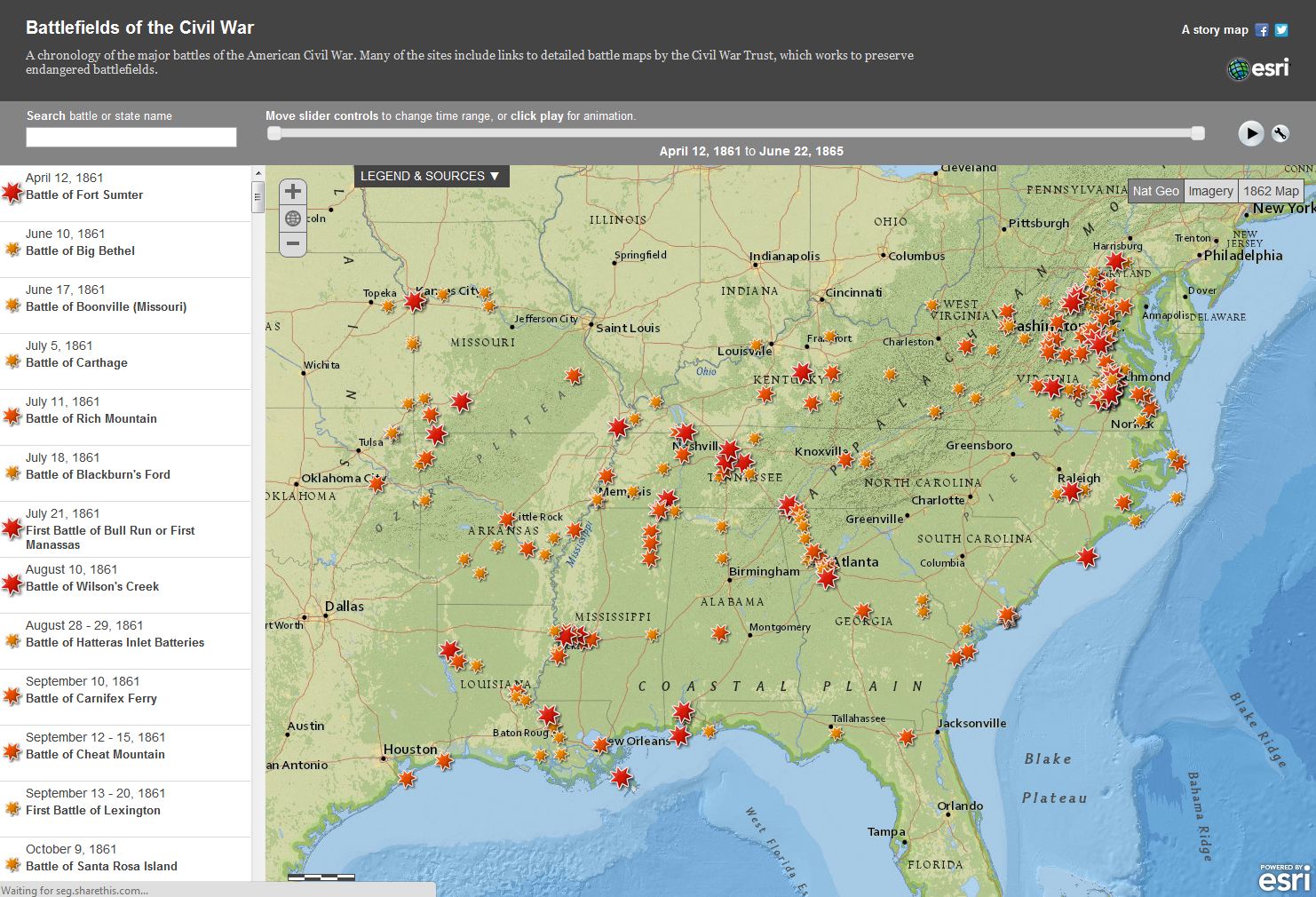Switch basemap to Nat Geo

click(1155, 191)
